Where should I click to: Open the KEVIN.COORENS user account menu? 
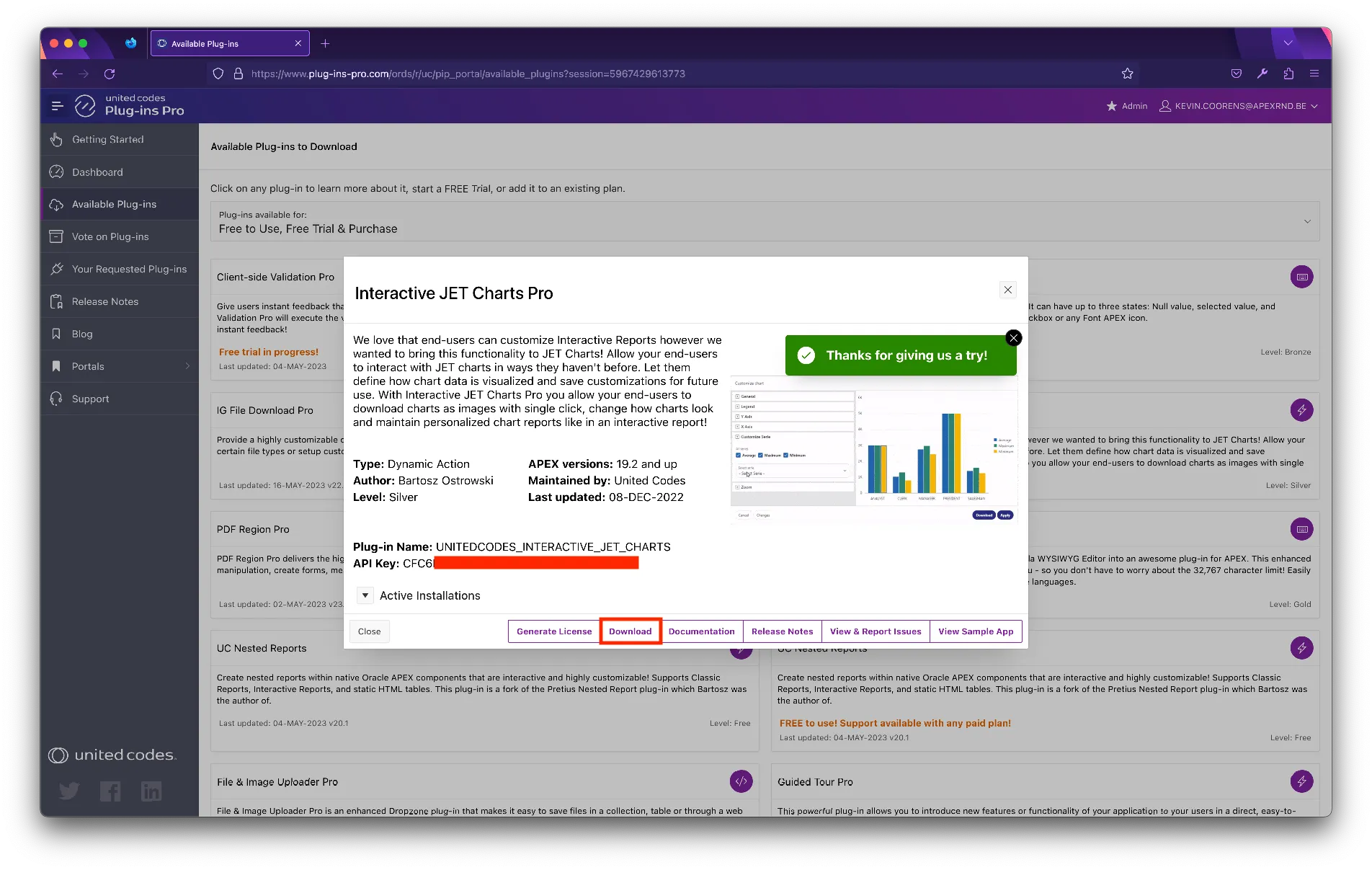(1239, 106)
